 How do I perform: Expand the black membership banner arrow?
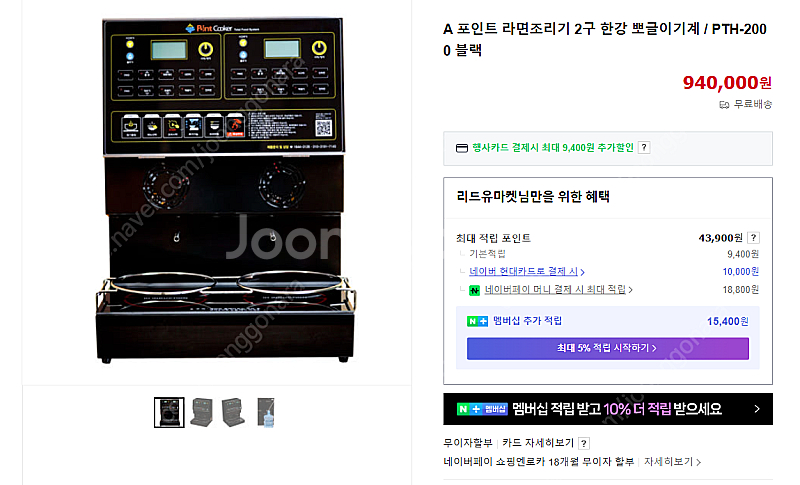click(757, 409)
